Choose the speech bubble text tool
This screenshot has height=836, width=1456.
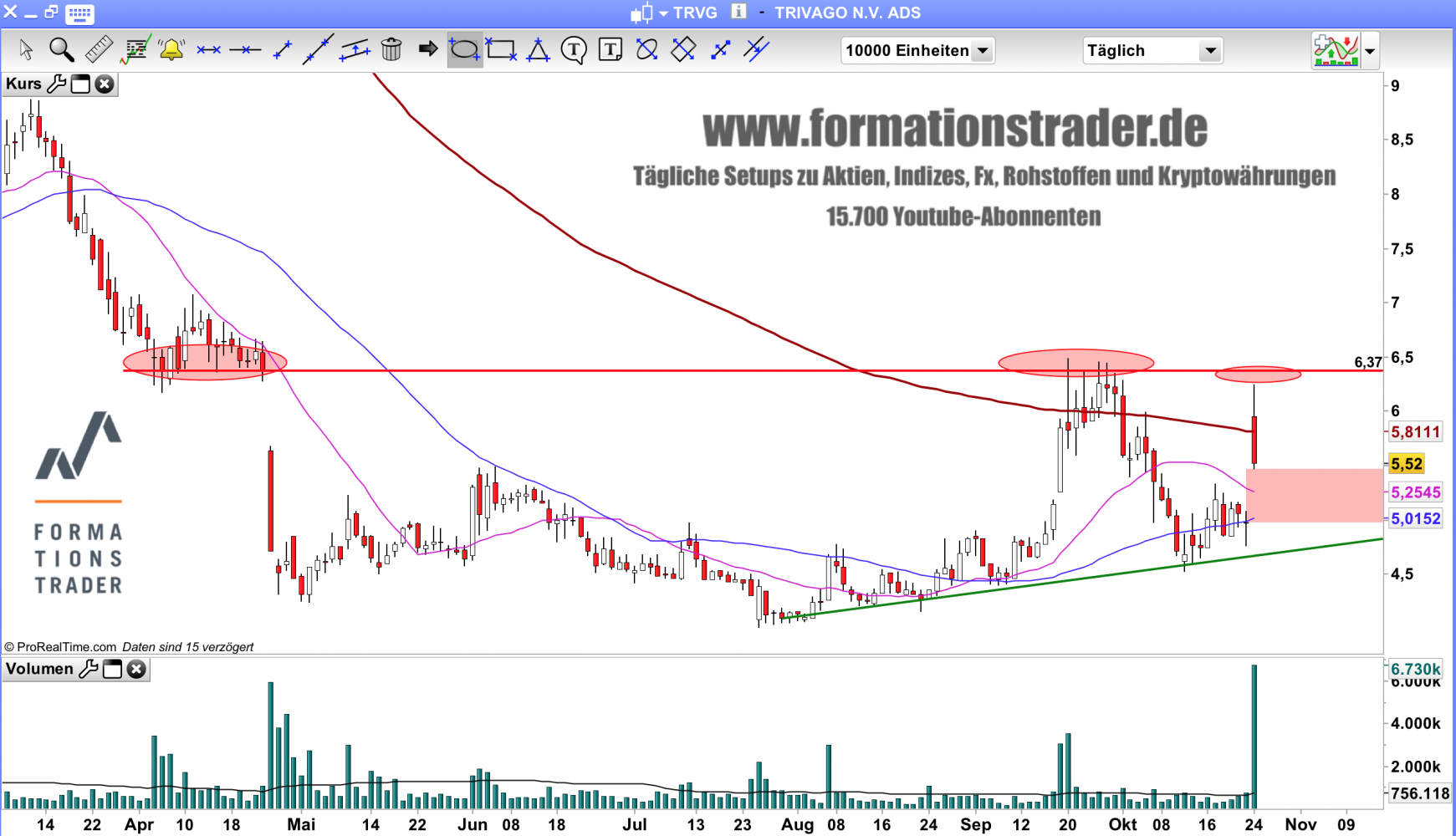(574, 50)
